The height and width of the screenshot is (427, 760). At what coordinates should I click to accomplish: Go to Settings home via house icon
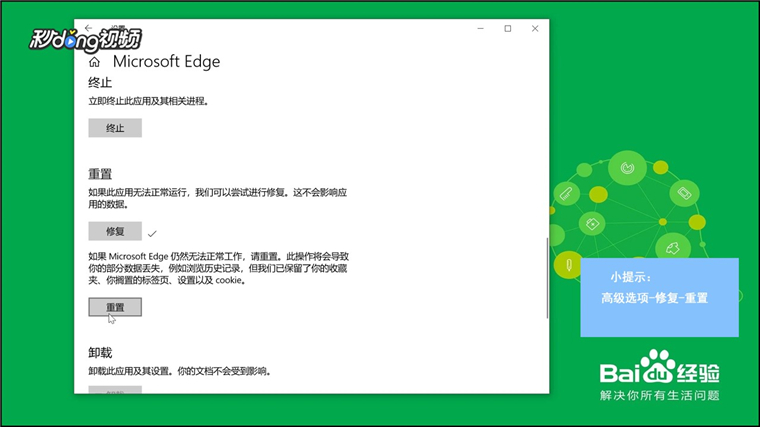pyautogui.click(x=95, y=62)
